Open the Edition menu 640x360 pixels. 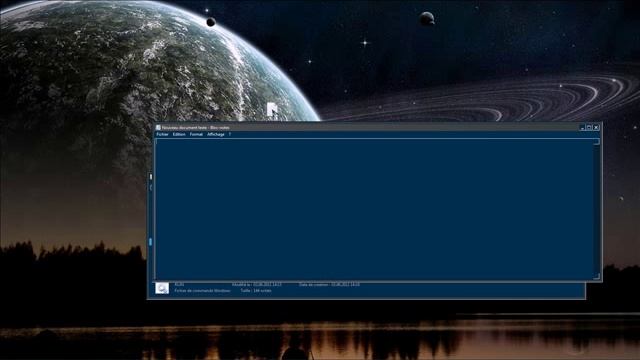click(179, 134)
